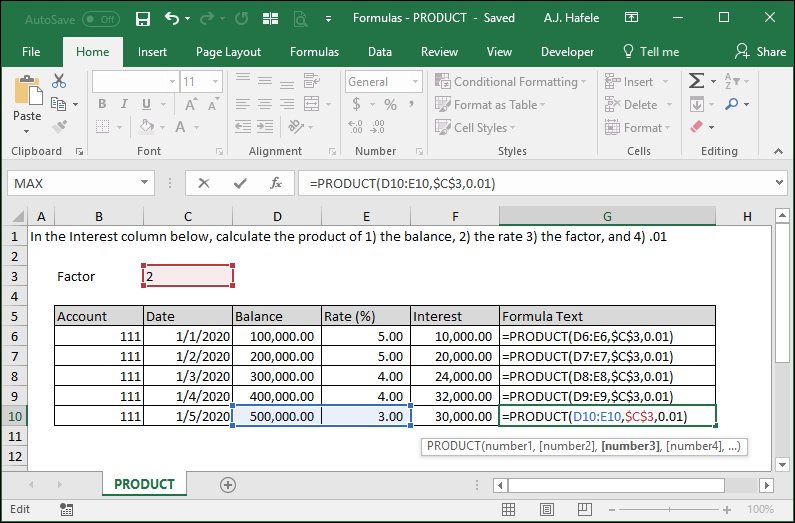Expand the formula bar chevron

(x=779, y=182)
